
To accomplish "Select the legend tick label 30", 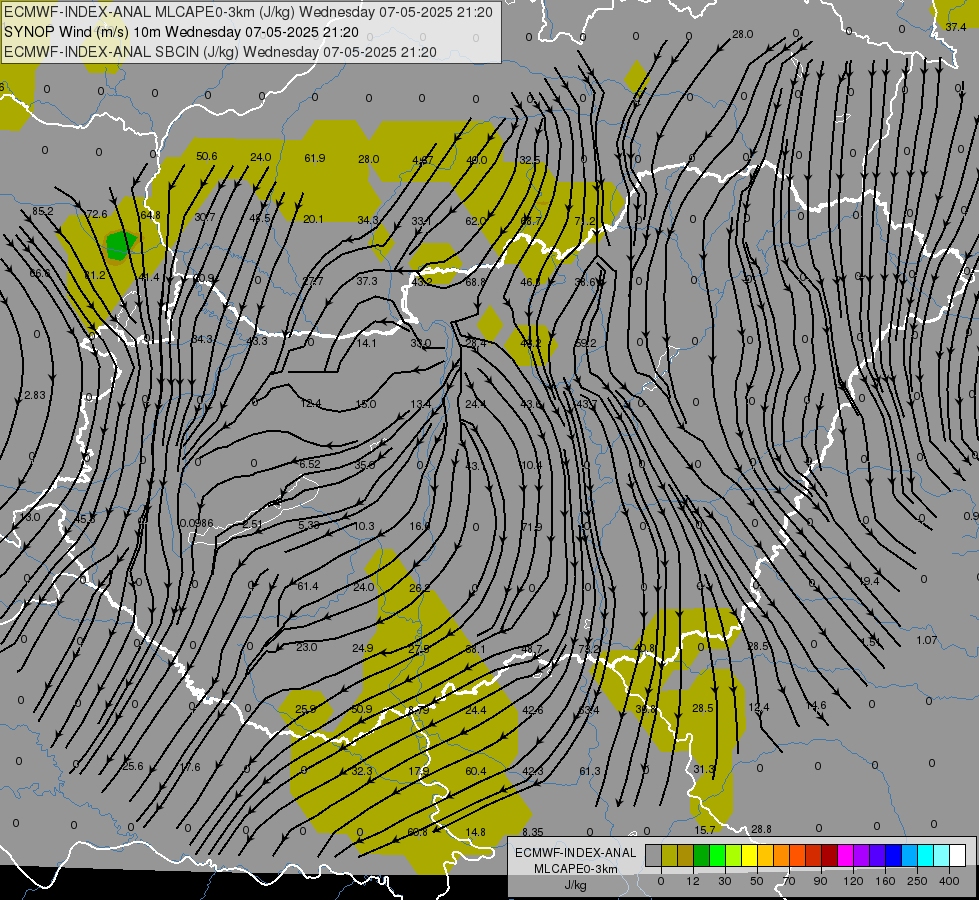I will click(724, 881).
